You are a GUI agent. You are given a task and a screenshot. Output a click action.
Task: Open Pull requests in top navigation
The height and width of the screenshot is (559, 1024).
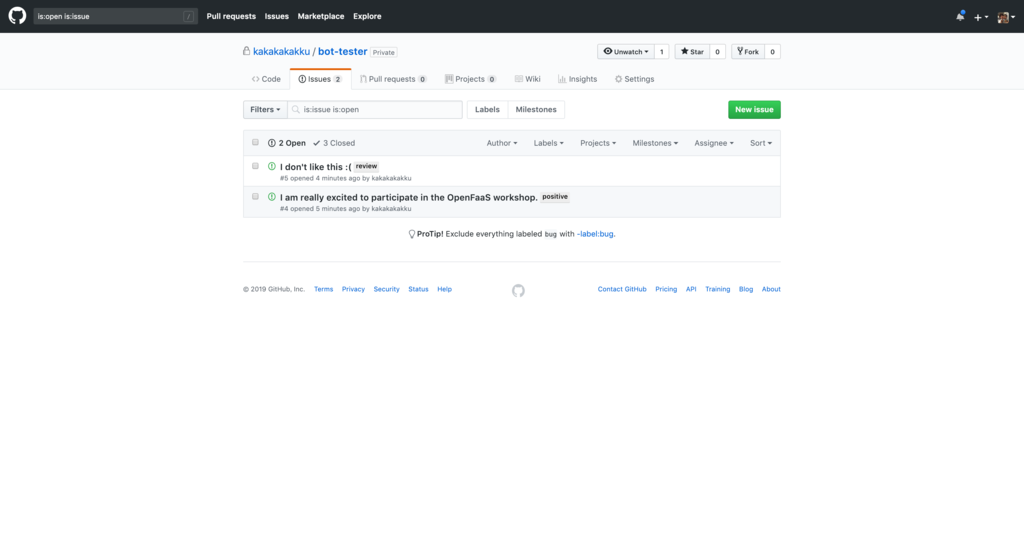click(231, 16)
